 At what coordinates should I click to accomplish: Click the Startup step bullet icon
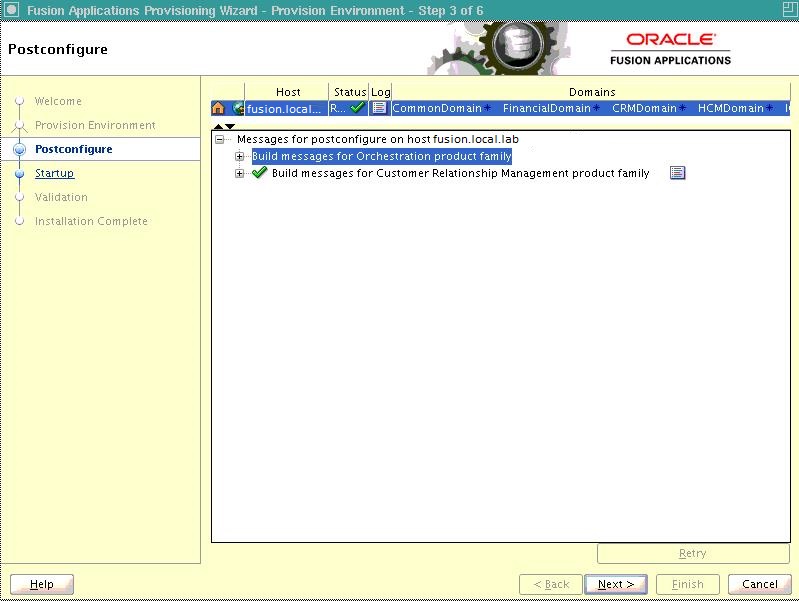[19, 173]
